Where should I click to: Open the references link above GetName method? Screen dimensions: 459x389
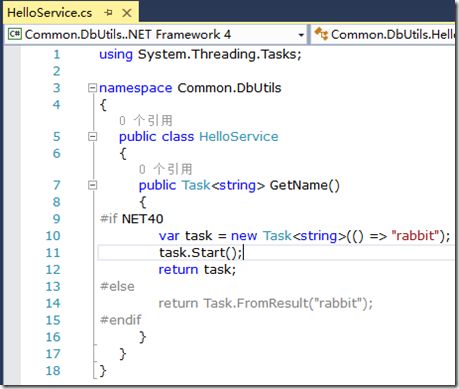166,169
